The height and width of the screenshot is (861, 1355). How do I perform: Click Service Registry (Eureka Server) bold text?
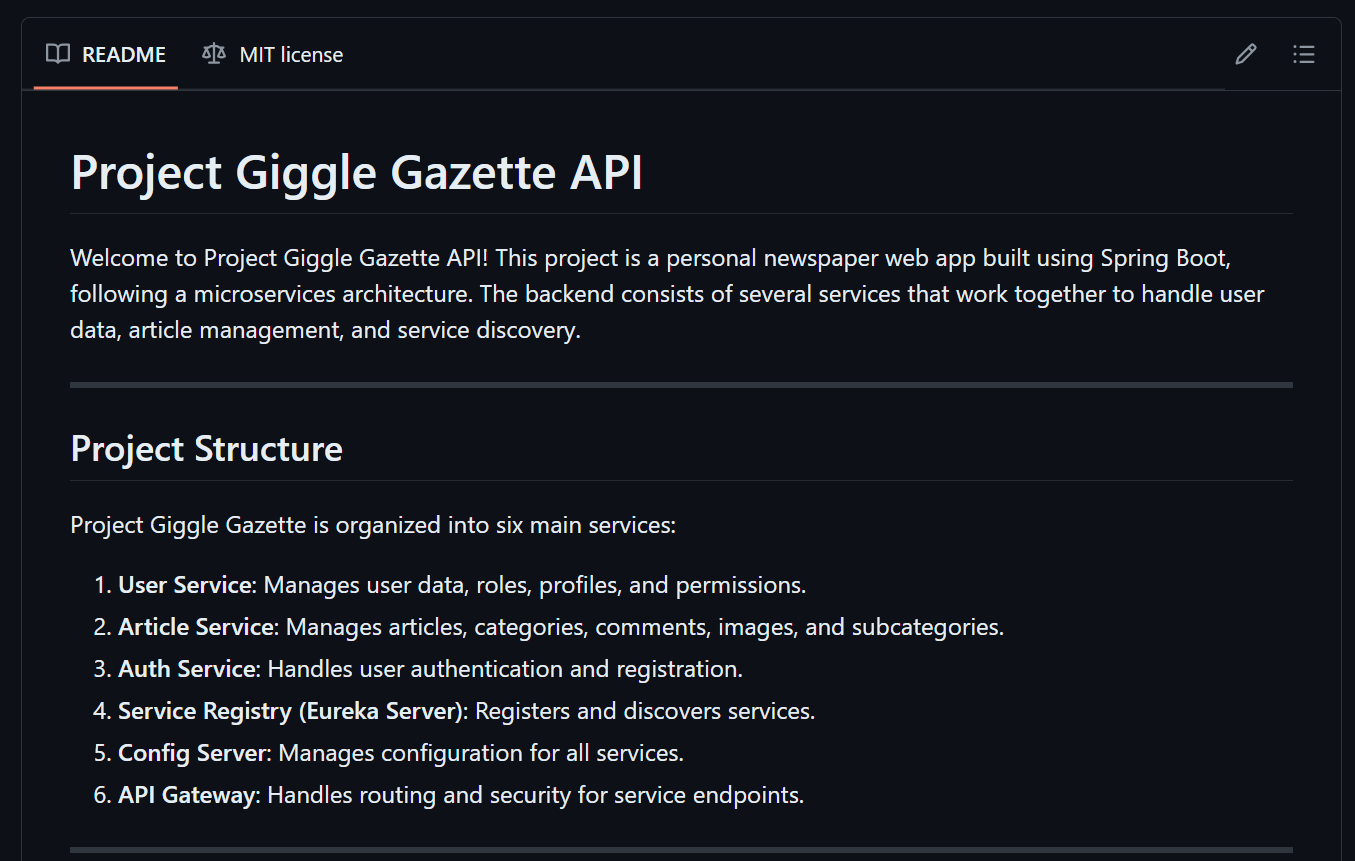click(293, 711)
